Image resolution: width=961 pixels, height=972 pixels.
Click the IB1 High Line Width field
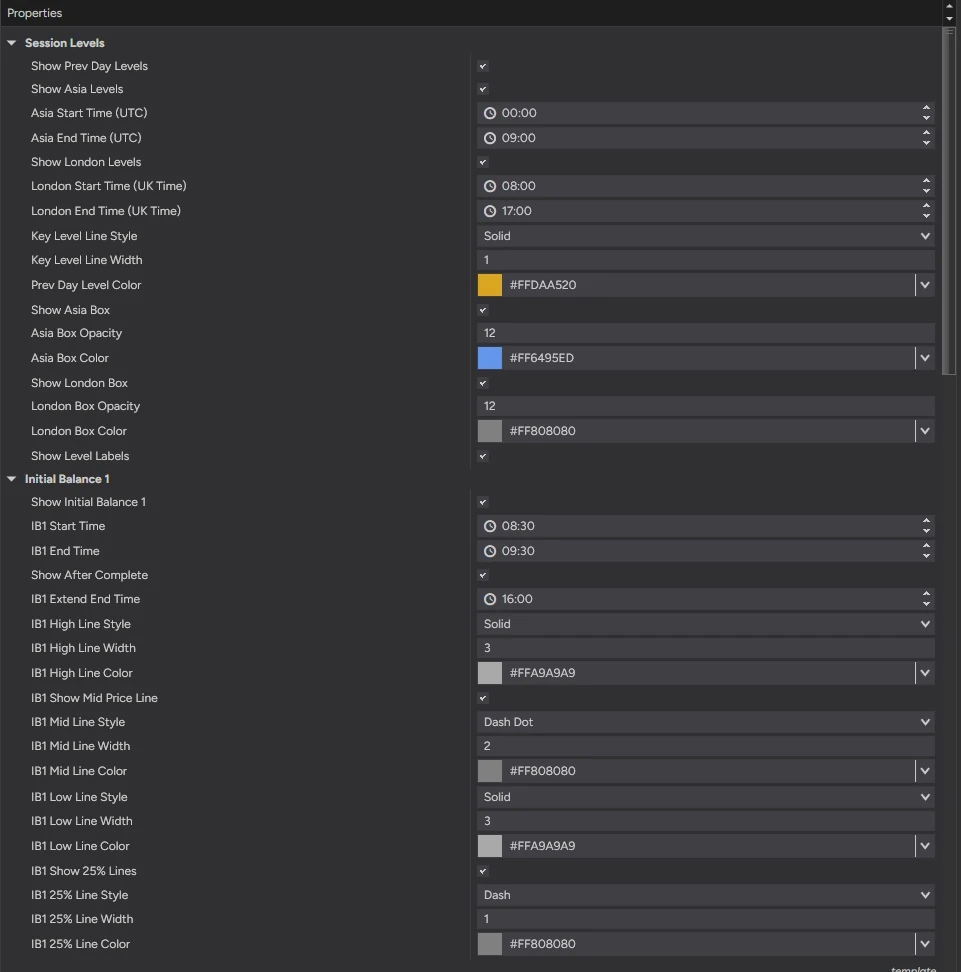point(706,648)
